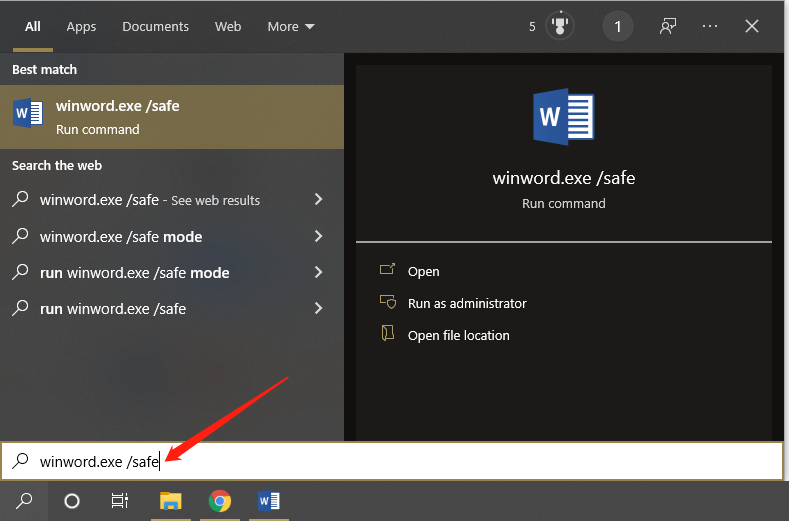This screenshot has width=789, height=521.
Task: Launch Google Chrome from the taskbar
Action: click(x=220, y=501)
